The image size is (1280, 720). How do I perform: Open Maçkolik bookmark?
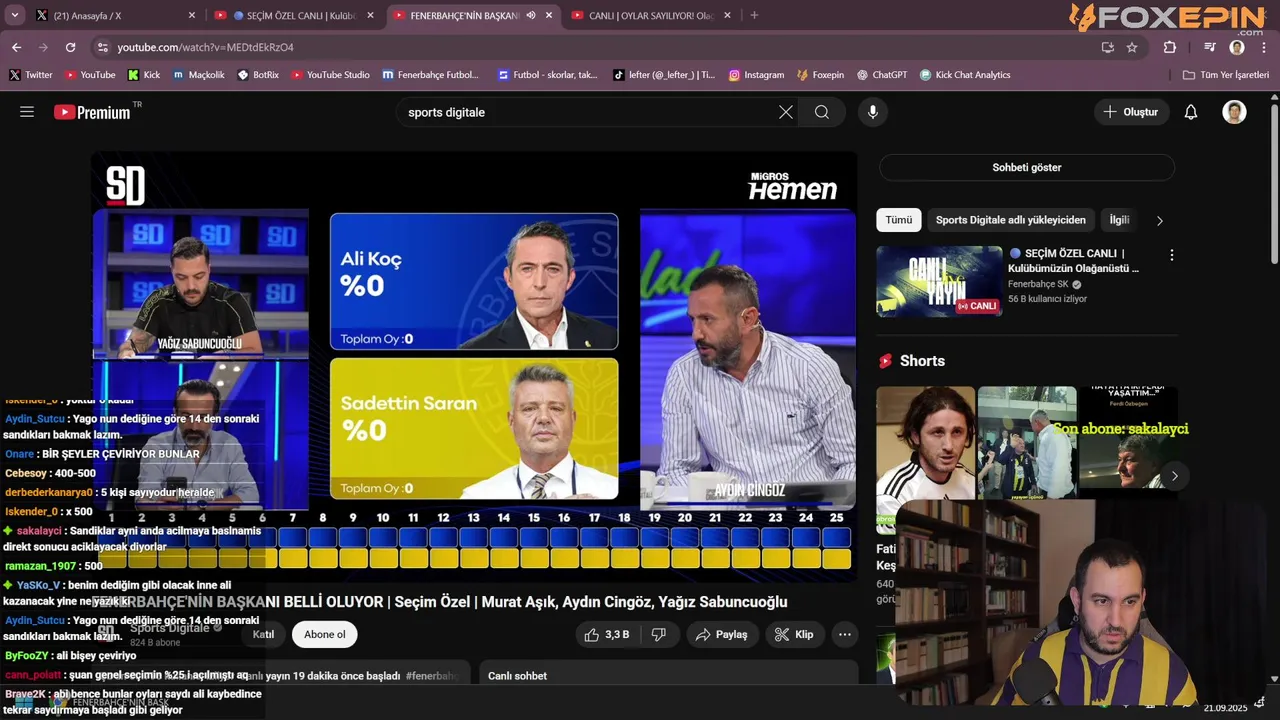coord(198,75)
